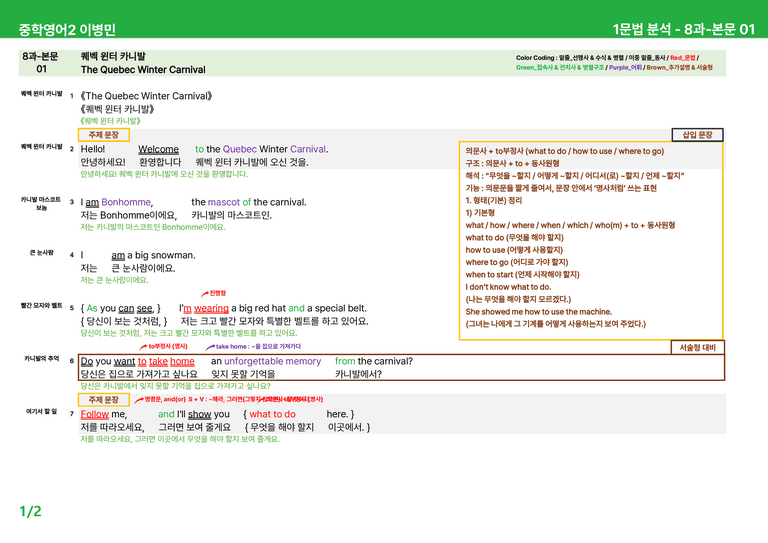Select the heading "1. 형태(기본) 정리"
This screenshot has width=768, height=543.
(494, 200)
